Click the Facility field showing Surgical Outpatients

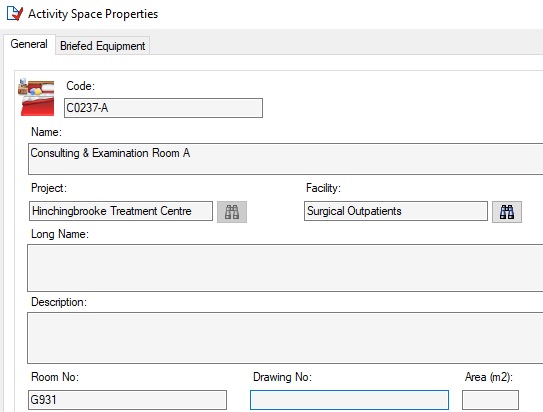pos(396,211)
